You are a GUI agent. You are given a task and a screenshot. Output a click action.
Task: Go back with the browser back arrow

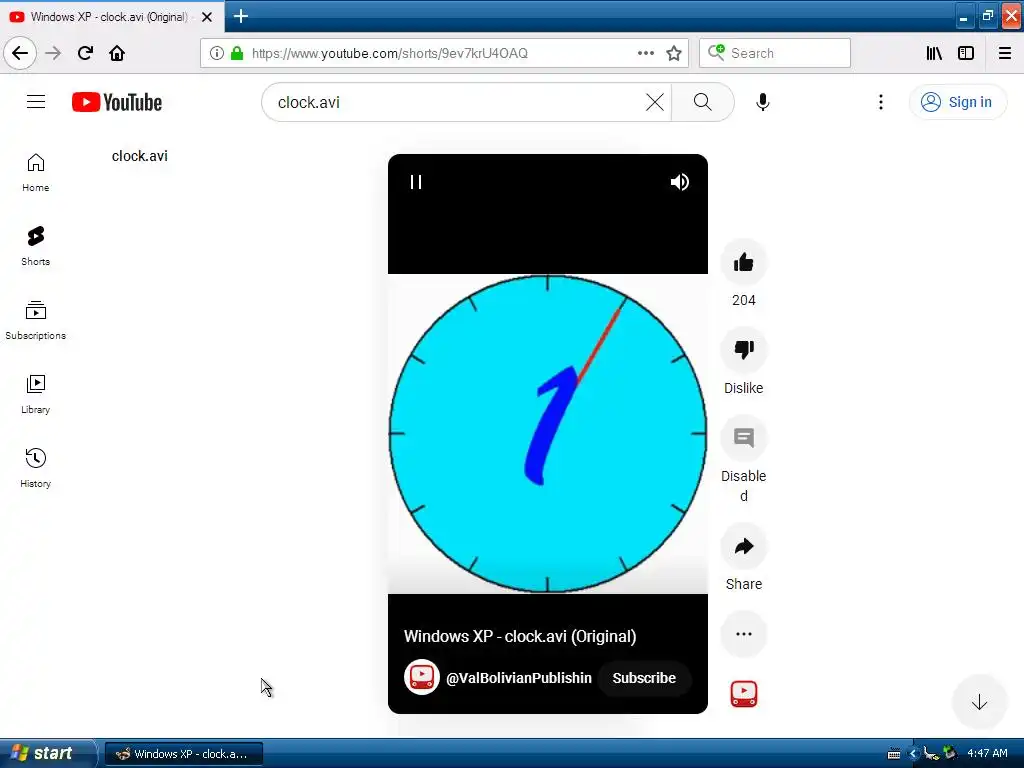(20, 53)
